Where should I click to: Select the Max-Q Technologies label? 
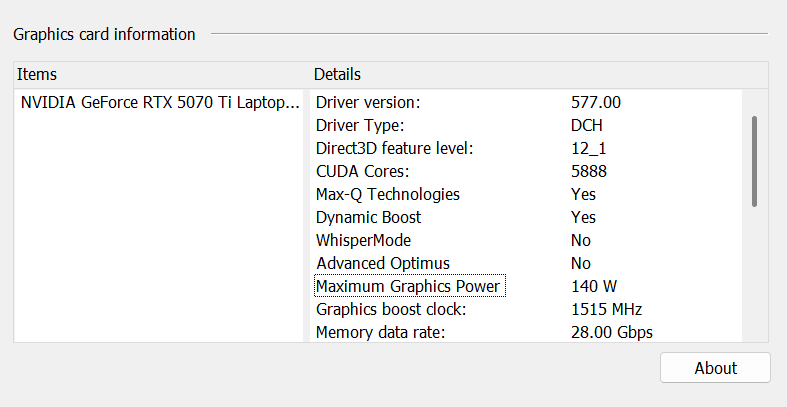click(x=387, y=195)
